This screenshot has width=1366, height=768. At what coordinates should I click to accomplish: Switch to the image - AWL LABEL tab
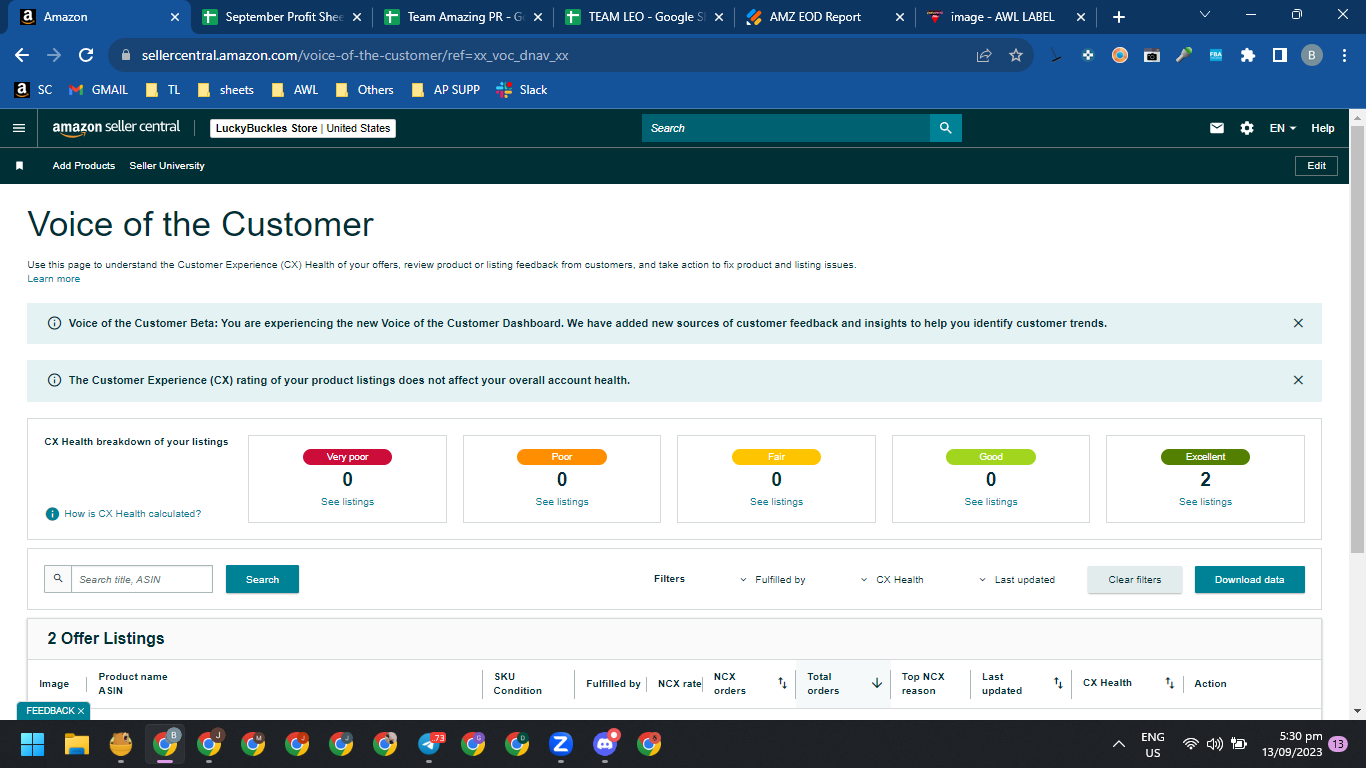[1007, 17]
